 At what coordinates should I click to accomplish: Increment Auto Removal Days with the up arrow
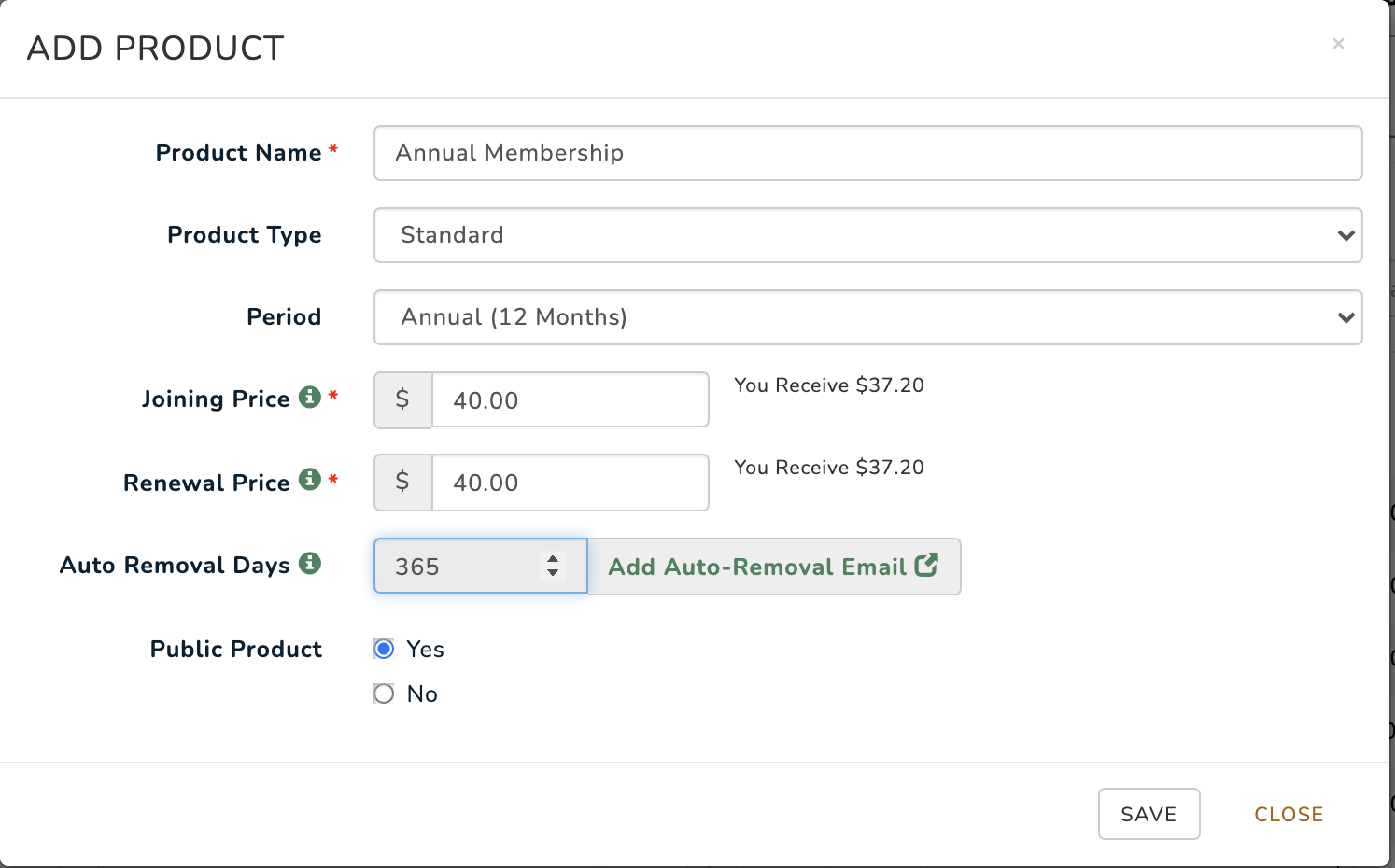coord(553,558)
